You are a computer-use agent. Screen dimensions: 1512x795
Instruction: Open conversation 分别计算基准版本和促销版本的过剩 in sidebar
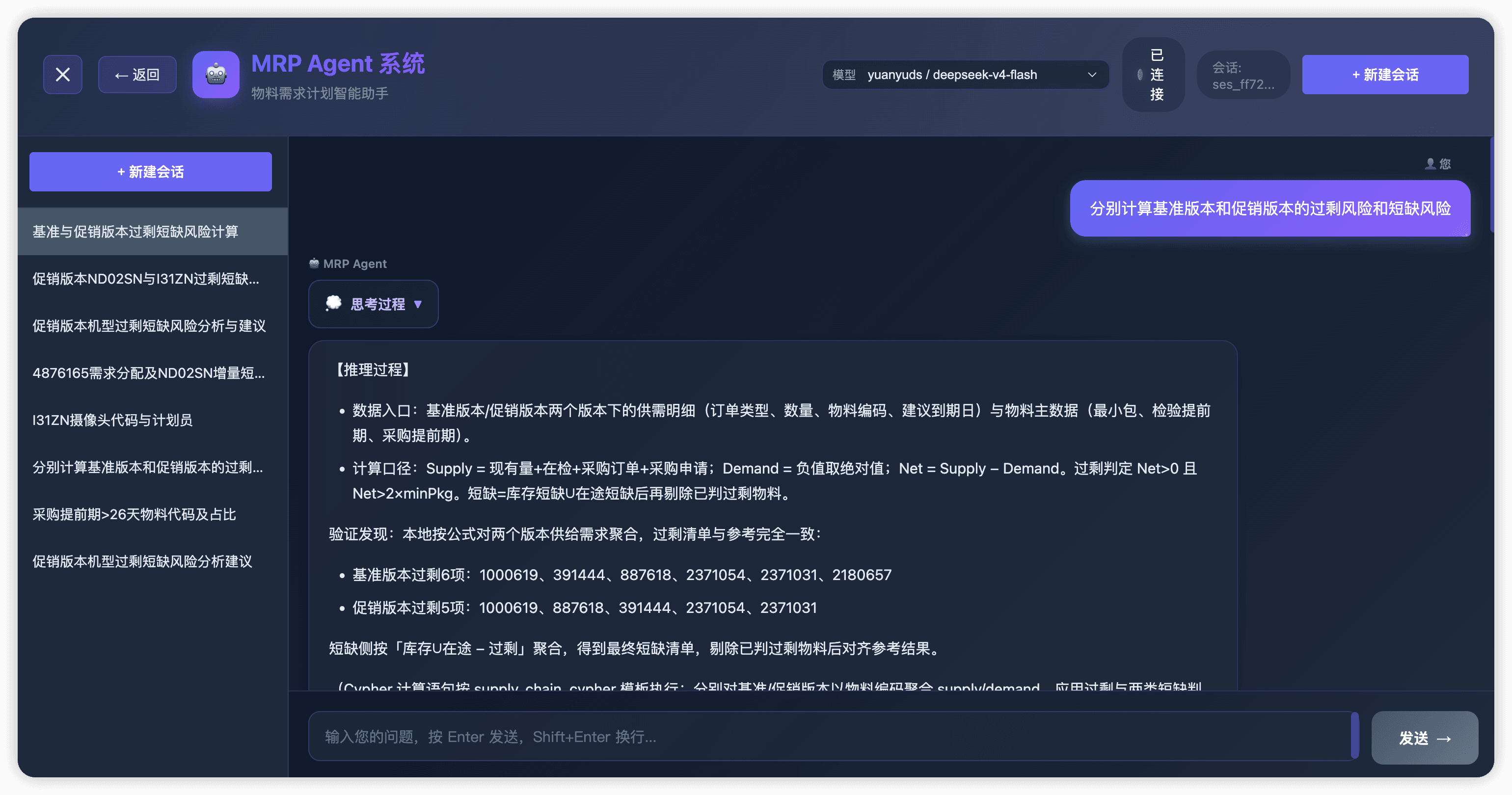pos(153,467)
